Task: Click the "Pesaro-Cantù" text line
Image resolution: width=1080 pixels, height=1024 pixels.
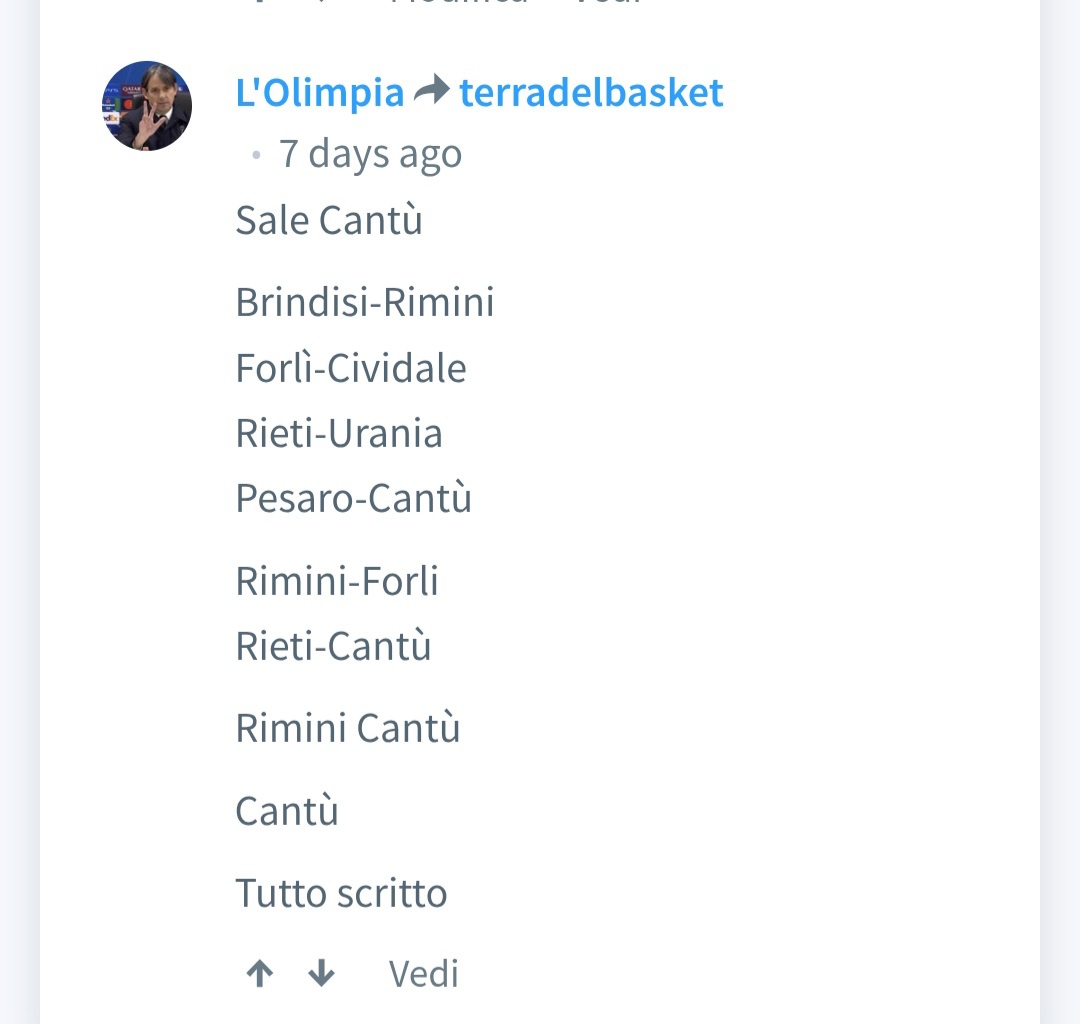Action: (x=353, y=498)
